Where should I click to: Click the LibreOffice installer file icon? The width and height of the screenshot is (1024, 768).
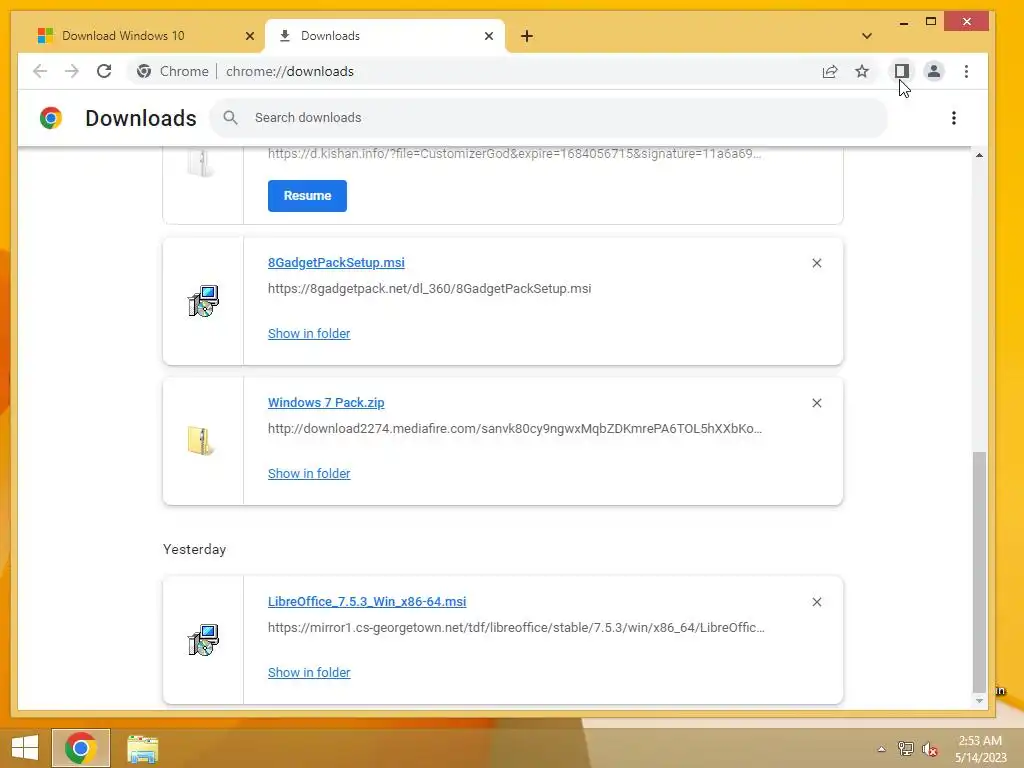tap(203, 640)
